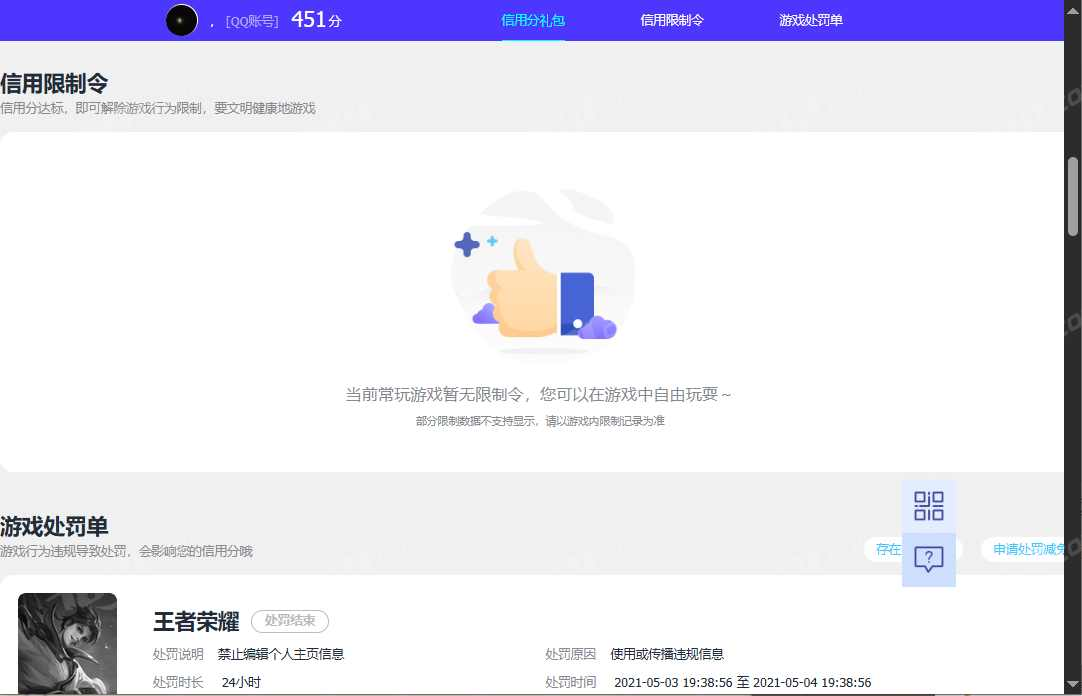Image resolution: width=1082 pixels, height=696 pixels.
Task: Click the 申请处罚减免 button
Action: pyautogui.click(x=1024, y=550)
